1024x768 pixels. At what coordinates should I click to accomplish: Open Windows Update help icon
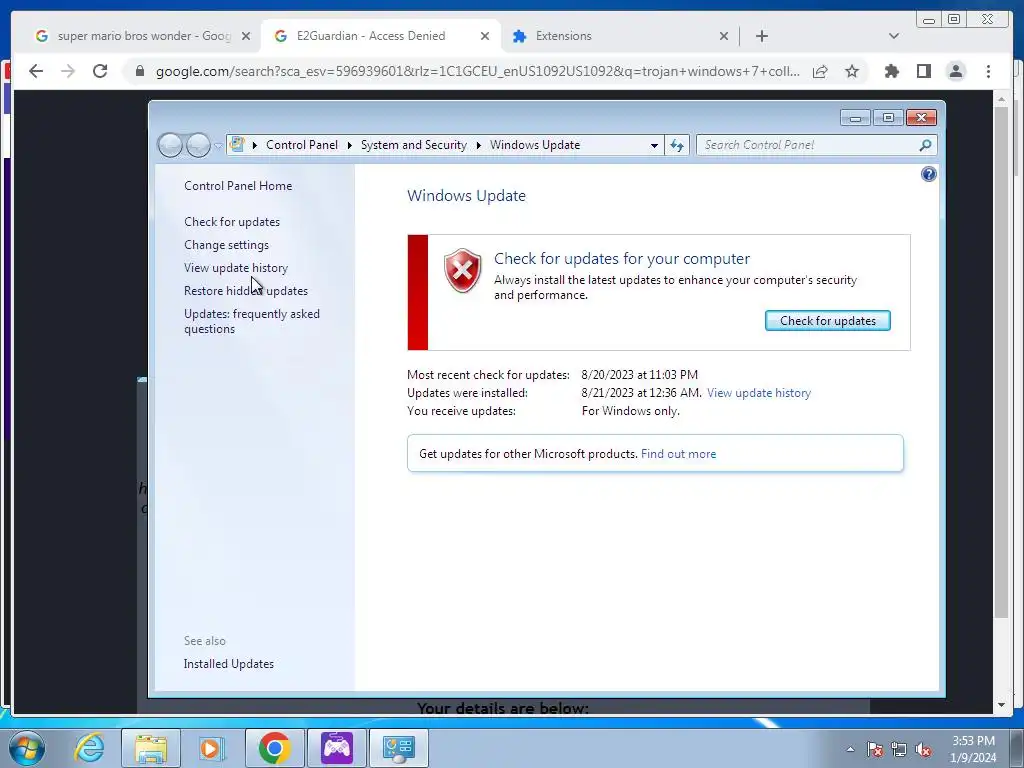928,174
